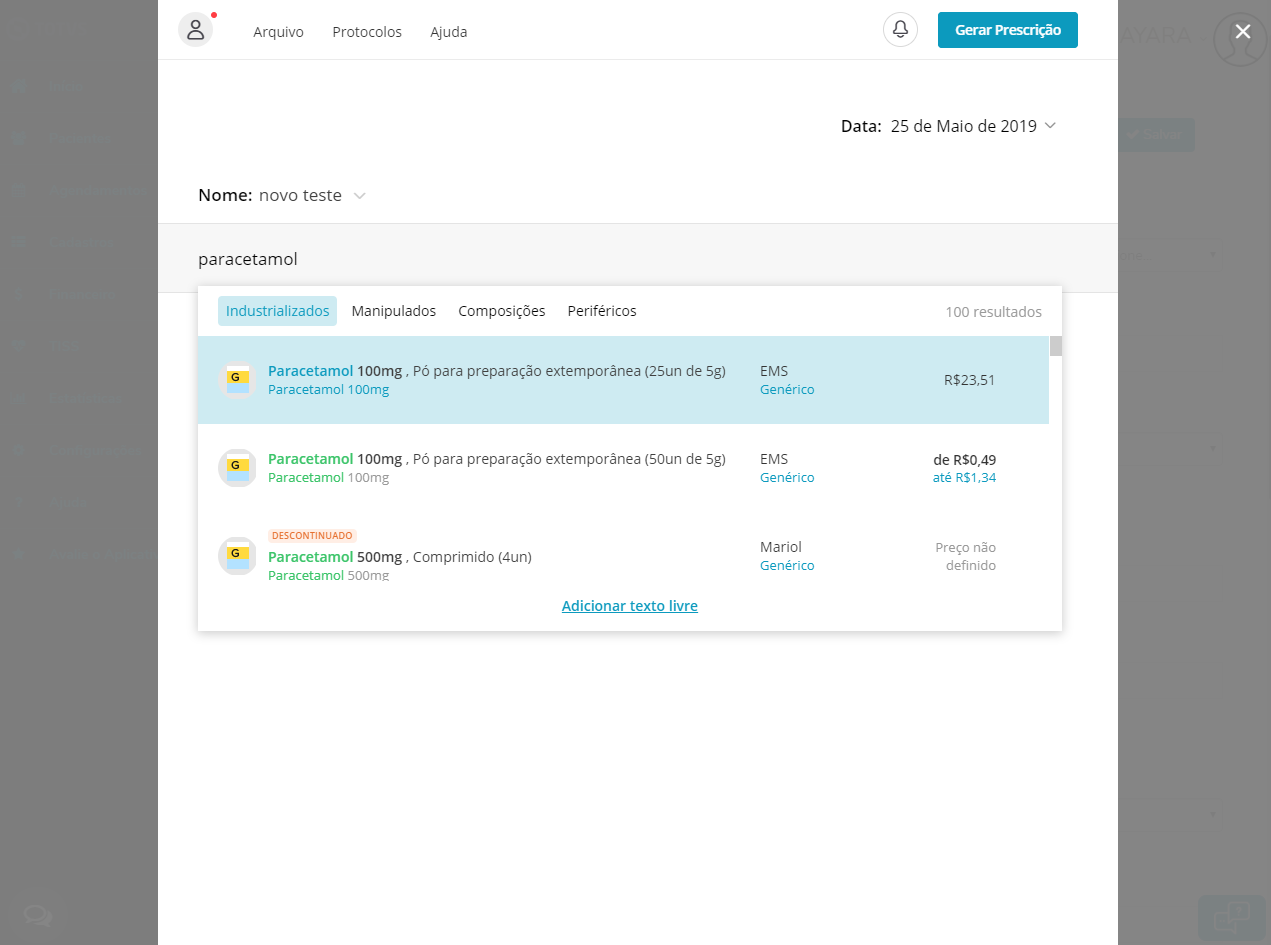Open the notifications bell

click(x=900, y=30)
